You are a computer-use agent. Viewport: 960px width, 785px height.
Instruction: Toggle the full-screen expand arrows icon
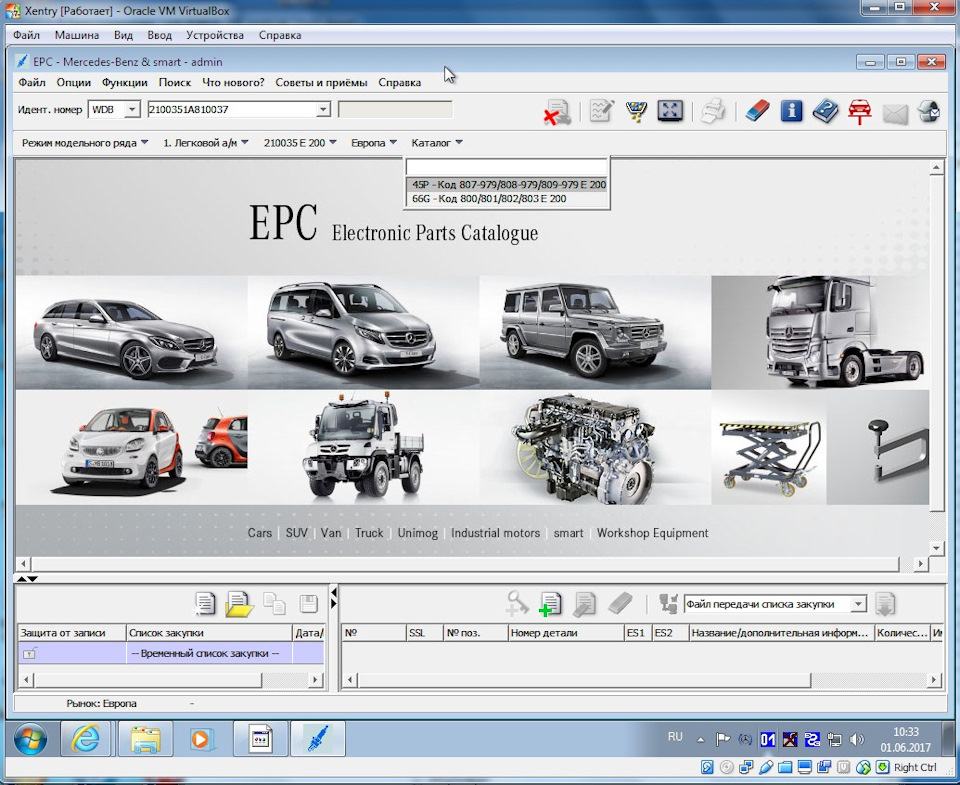pyautogui.click(x=670, y=111)
